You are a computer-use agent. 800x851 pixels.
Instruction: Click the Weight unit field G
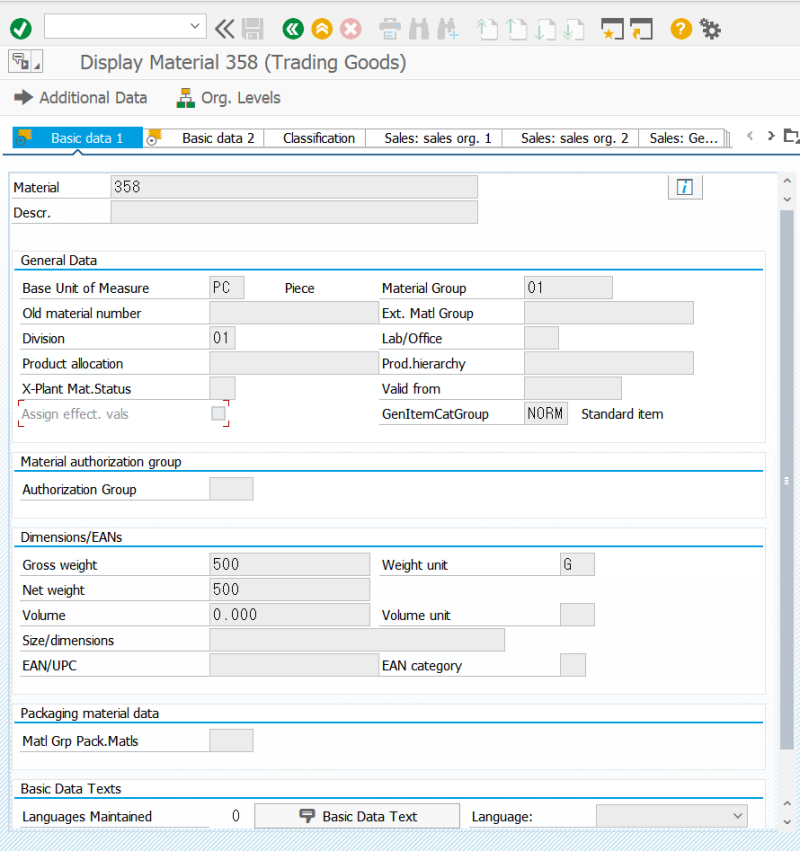[577, 564]
